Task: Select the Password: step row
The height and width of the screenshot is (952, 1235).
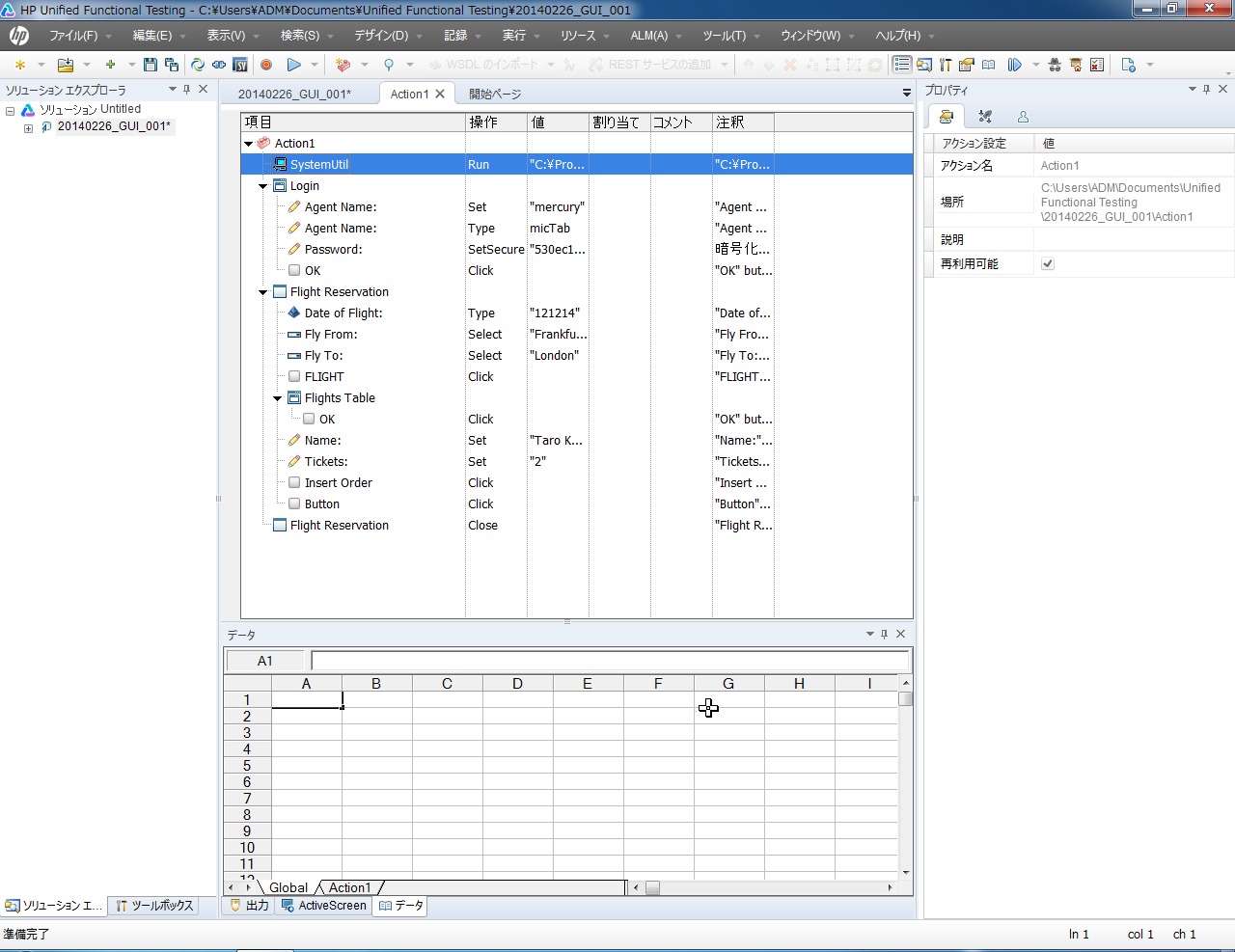Action: 577,250
